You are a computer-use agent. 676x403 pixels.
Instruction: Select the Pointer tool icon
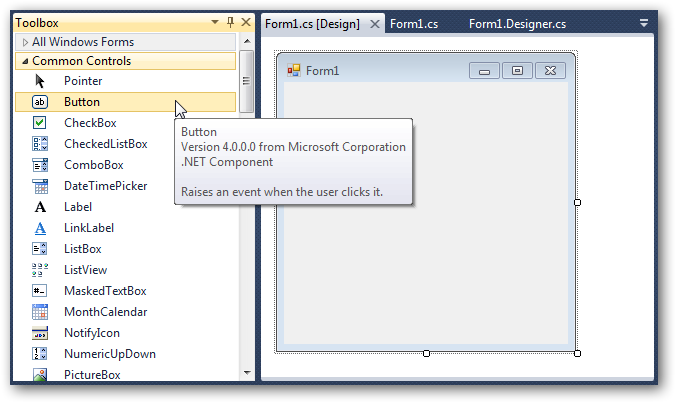[40, 81]
